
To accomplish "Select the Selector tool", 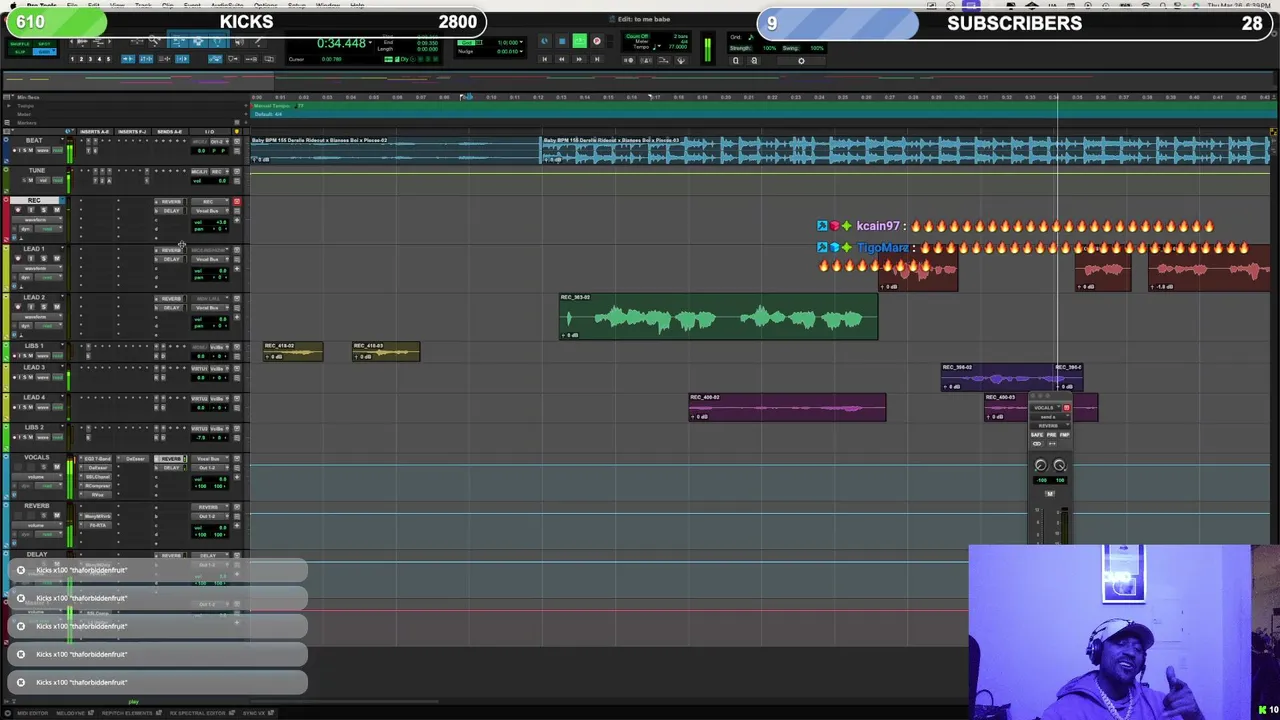I will [198, 42].
